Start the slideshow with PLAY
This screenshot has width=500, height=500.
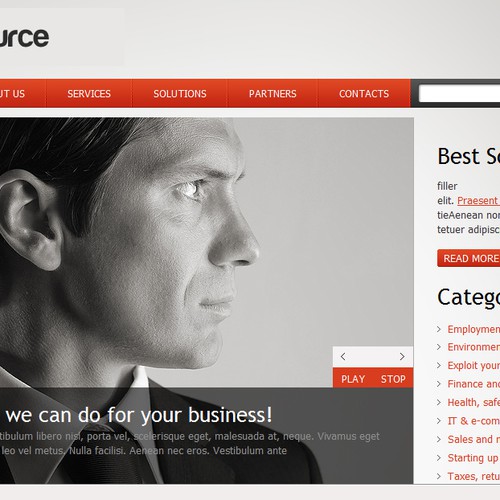pyautogui.click(x=353, y=379)
